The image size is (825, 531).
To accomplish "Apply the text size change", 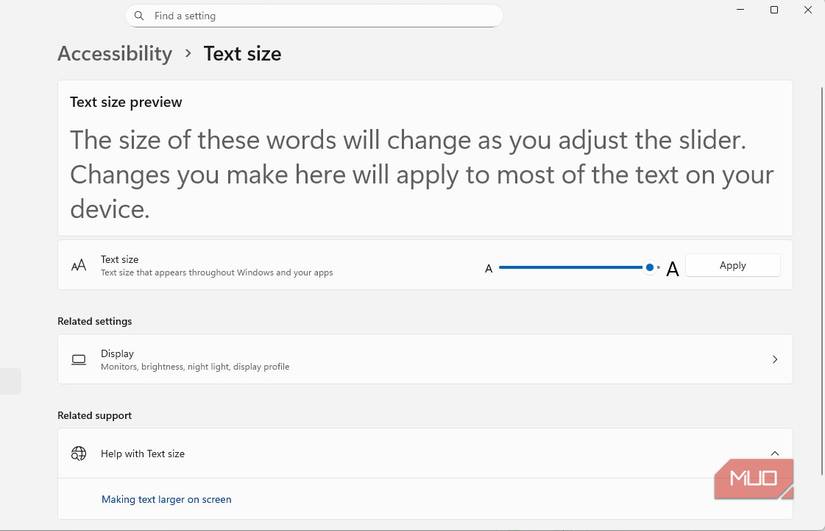I will [x=733, y=265].
